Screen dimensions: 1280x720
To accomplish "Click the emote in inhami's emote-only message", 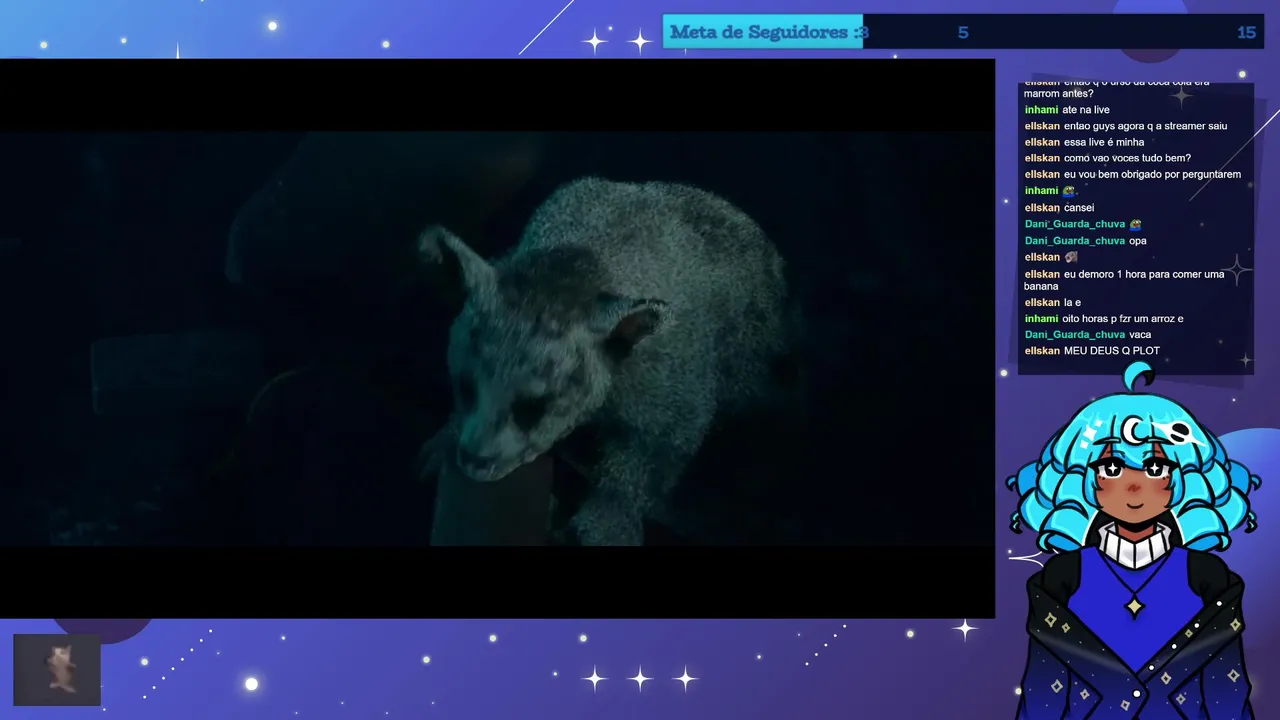I will [x=1068, y=190].
